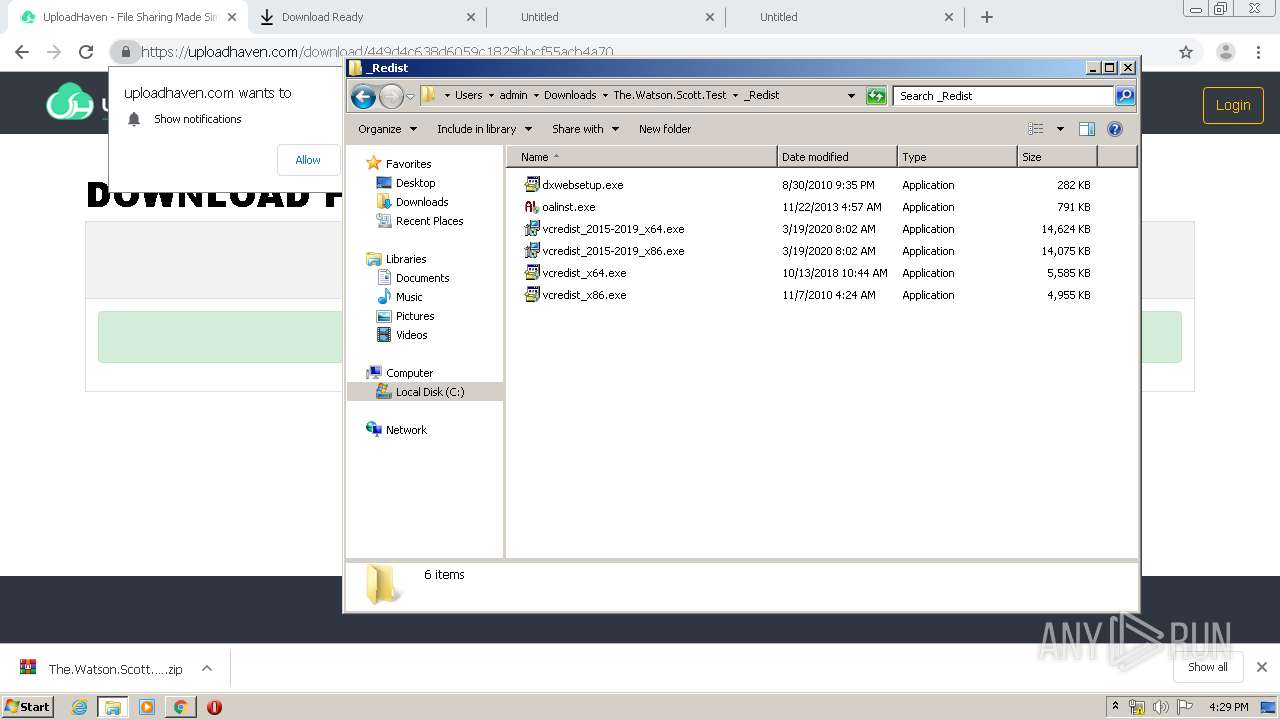This screenshot has height=720, width=1280.
Task: Open Internet Explorer from taskbar
Action: 80,707
